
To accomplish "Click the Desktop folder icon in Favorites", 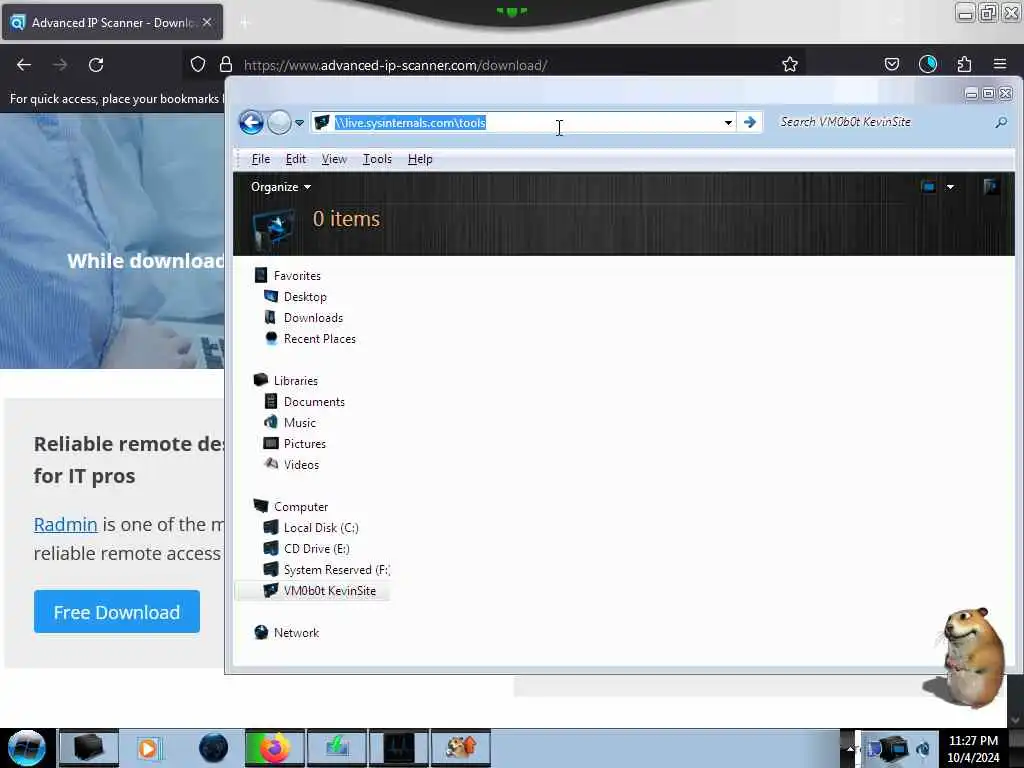I will (x=271, y=296).
